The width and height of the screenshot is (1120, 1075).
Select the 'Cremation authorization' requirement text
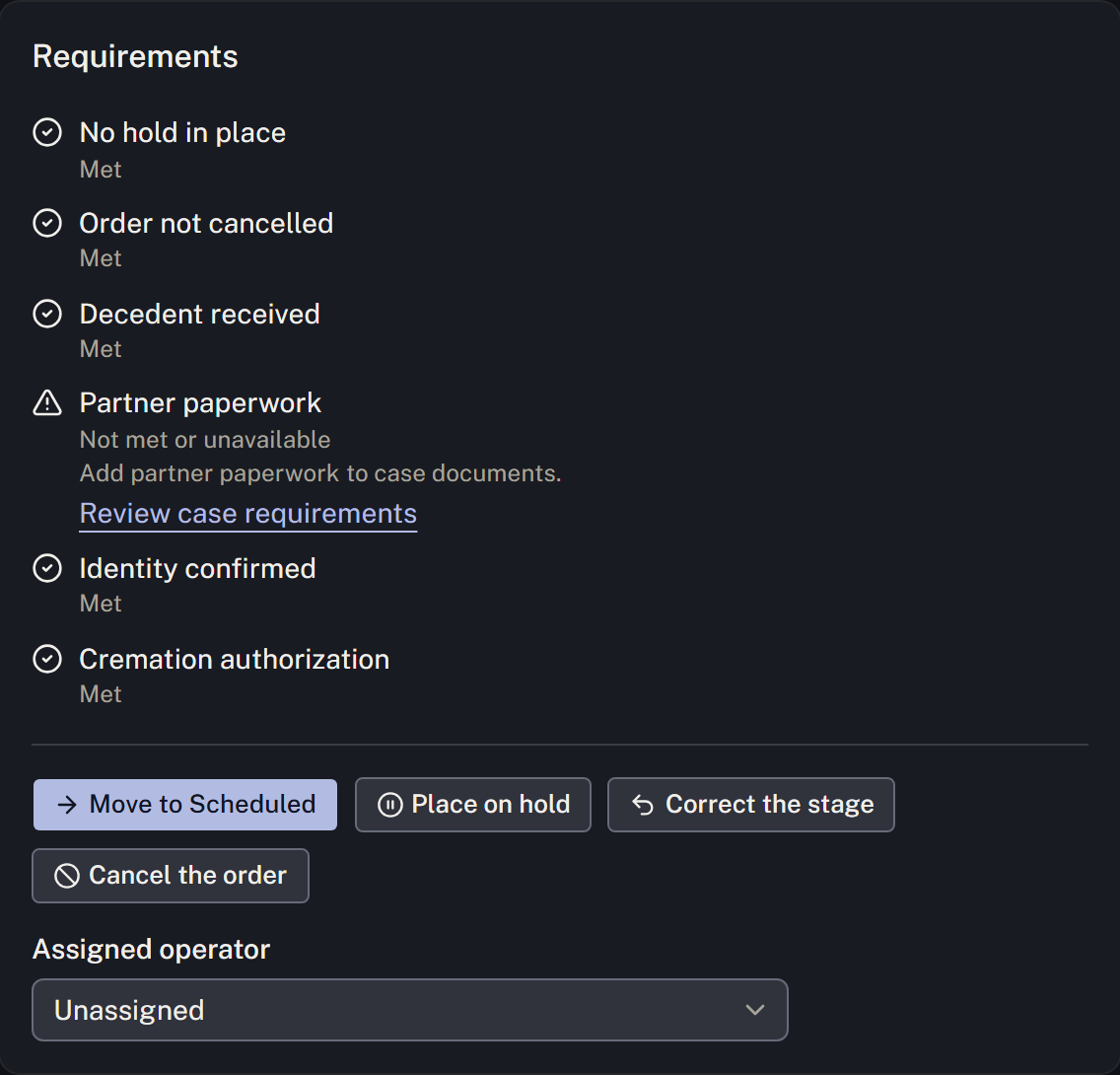pos(234,659)
